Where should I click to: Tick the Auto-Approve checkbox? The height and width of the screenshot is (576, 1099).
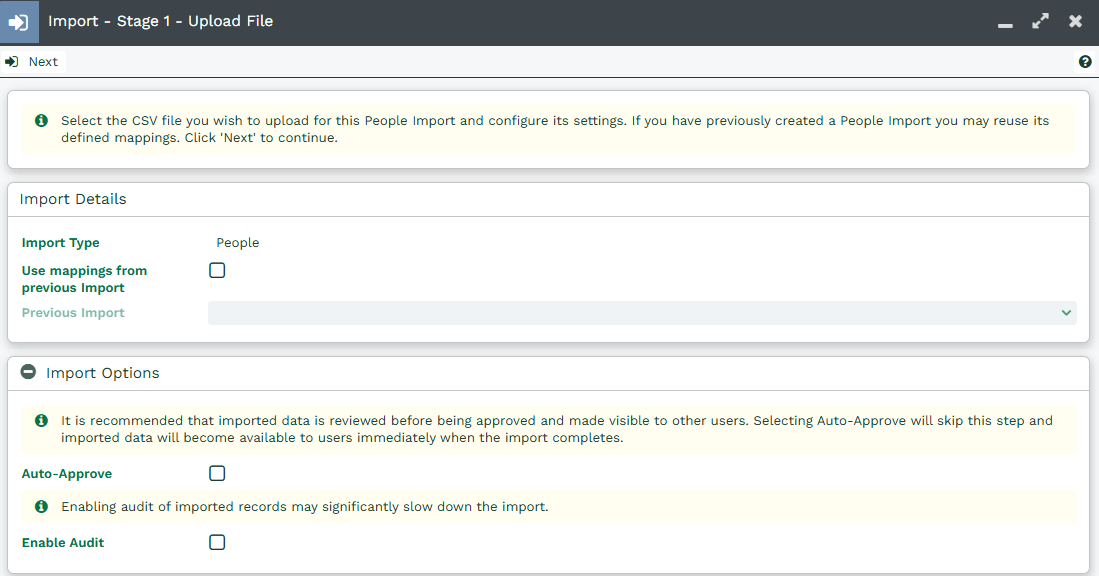pyautogui.click(x=217, y=473)
